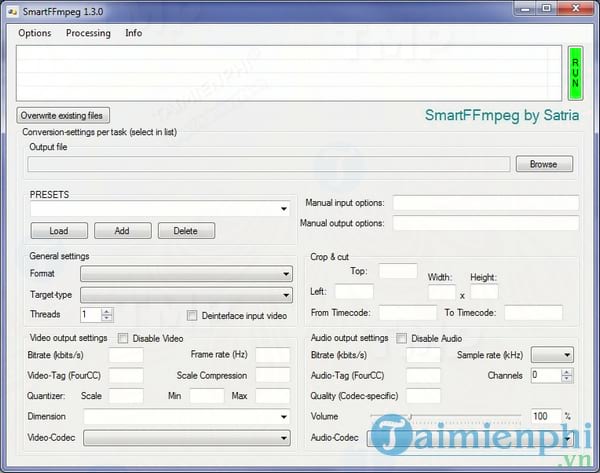The width and height of the screenshot is (600, 473).
Task: Click the video Bitrate (kbits/s) field
Action: pyautogui.click(x=126, y=355)
